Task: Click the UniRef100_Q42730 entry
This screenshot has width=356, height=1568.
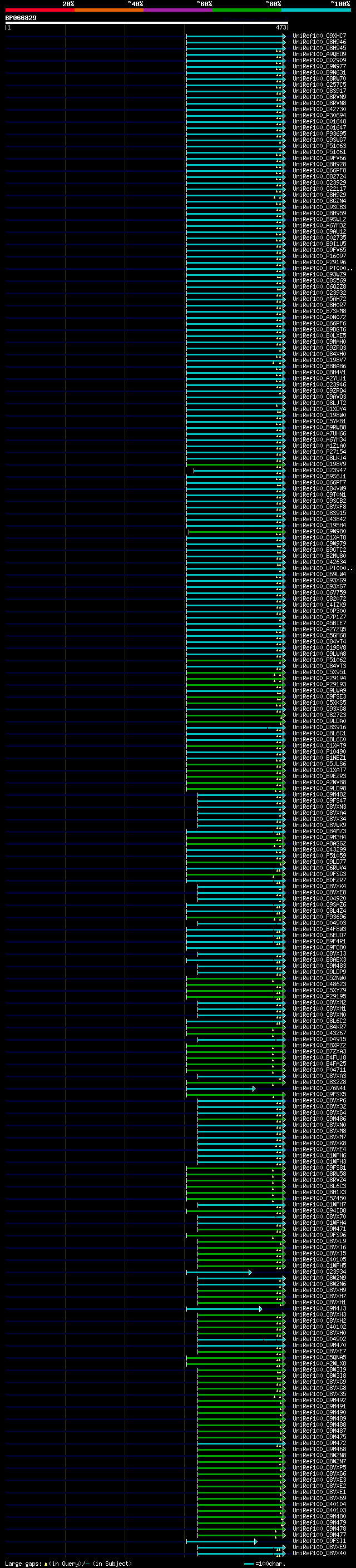Action: (319, 109)
